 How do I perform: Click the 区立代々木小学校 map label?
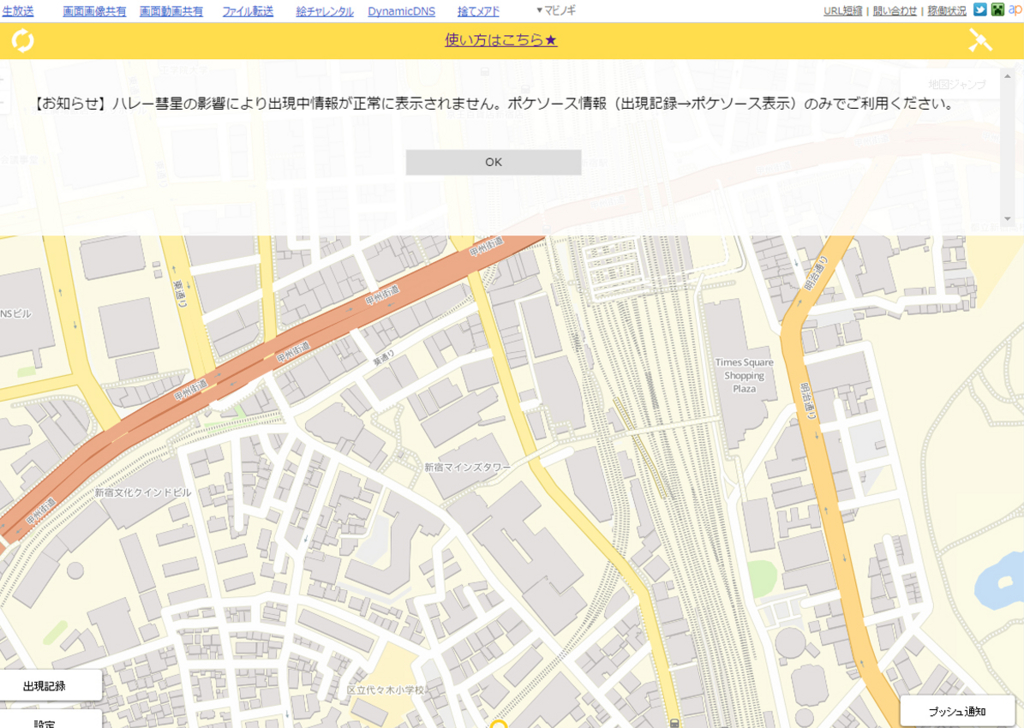pyautogui.click(x=385, y=690)
